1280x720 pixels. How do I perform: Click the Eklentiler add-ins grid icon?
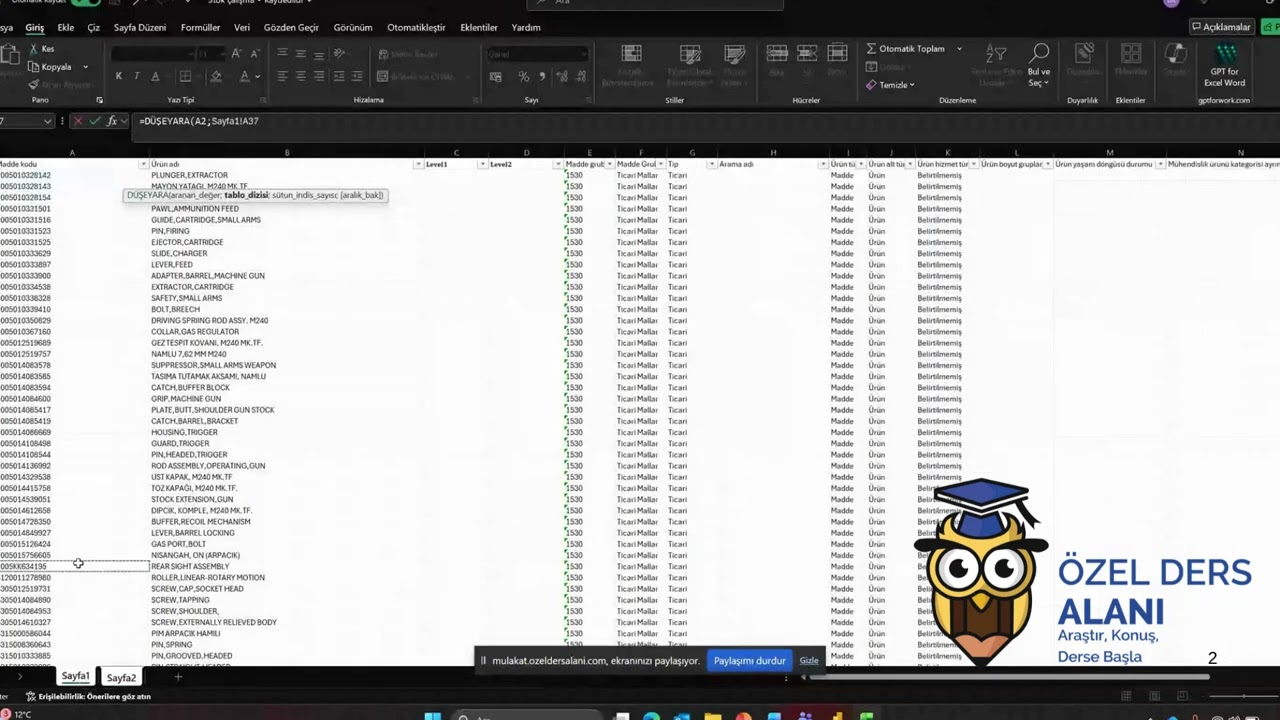(1131, 54)
